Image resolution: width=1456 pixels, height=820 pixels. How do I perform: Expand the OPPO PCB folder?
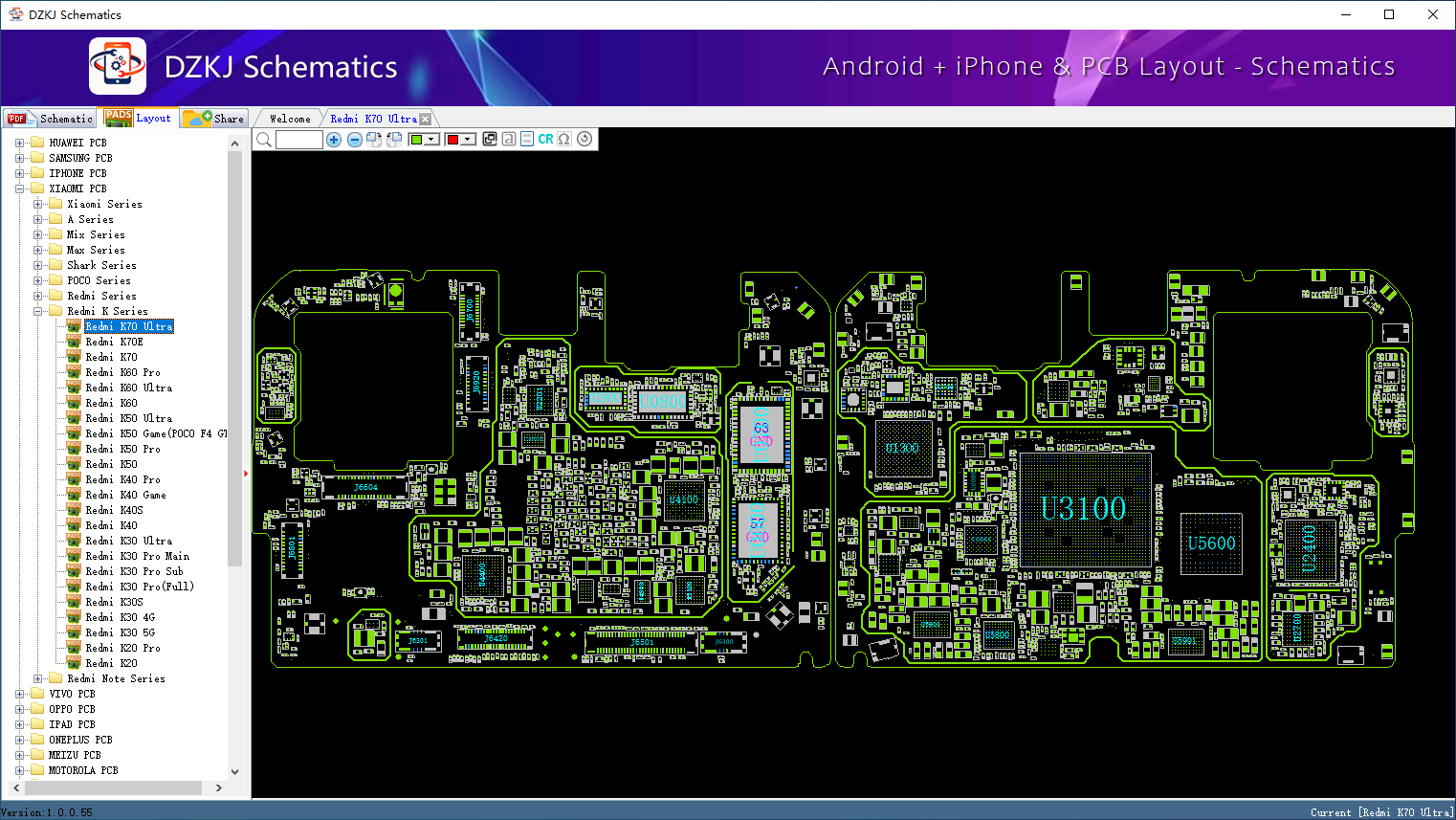pos(19,709)
